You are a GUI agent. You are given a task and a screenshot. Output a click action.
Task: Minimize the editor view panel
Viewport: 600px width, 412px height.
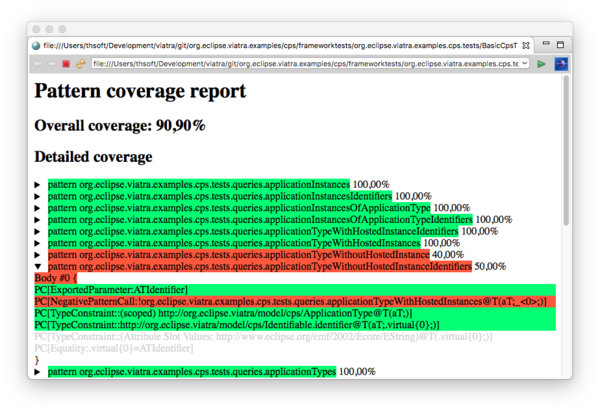pos(546,43)
